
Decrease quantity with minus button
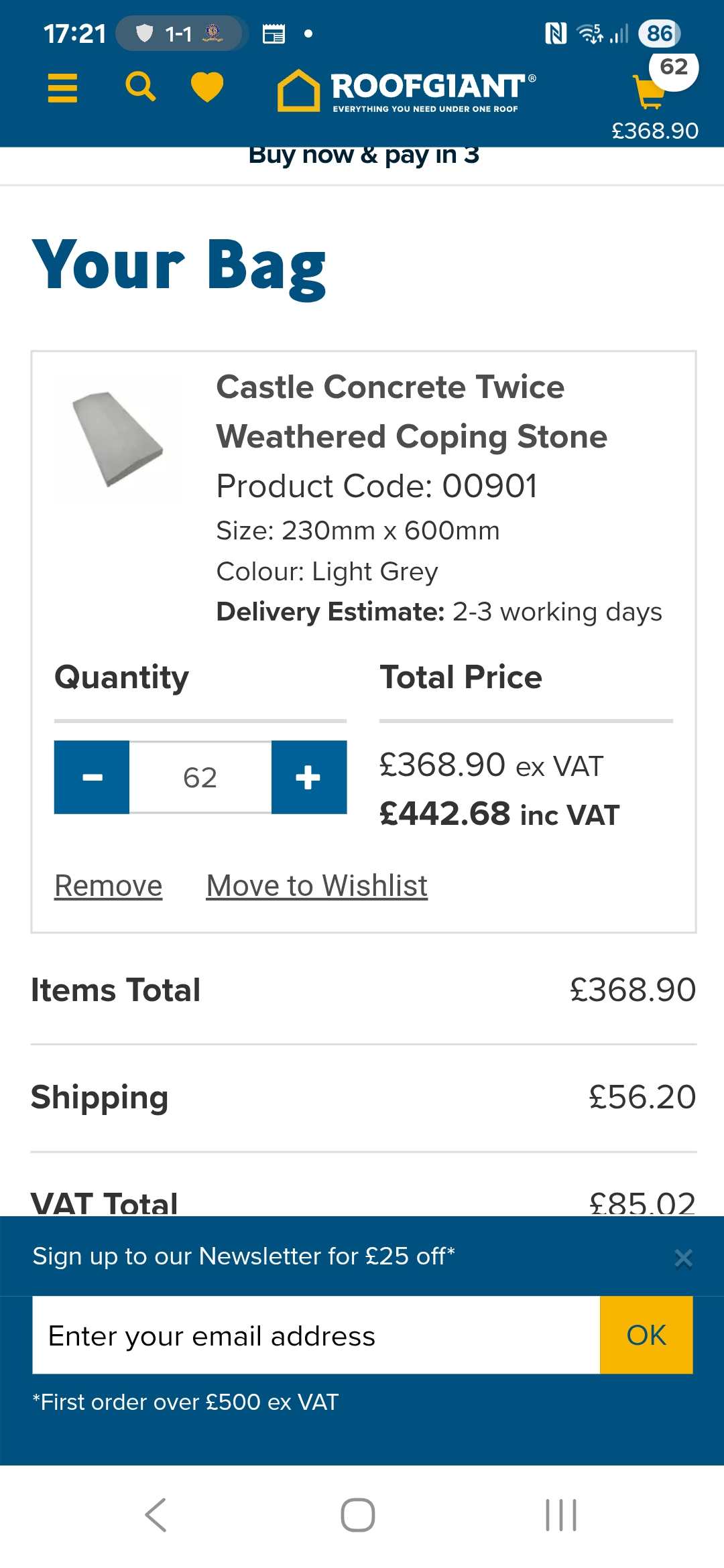[92, 777]
